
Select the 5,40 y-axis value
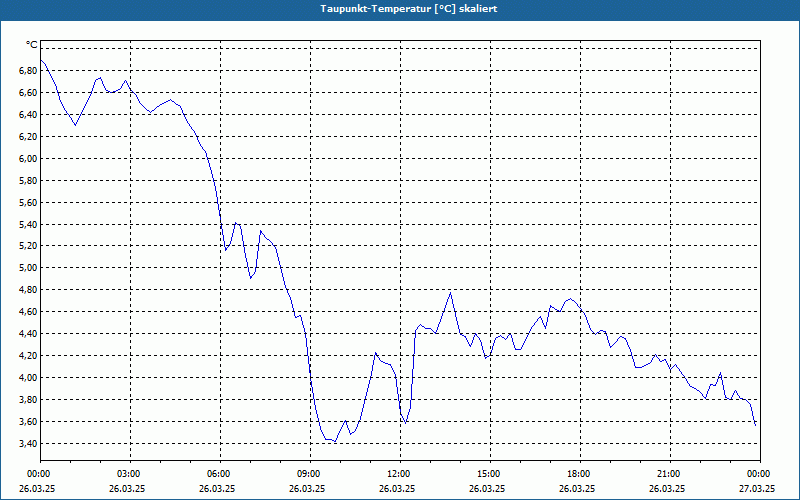click(28, 224)
